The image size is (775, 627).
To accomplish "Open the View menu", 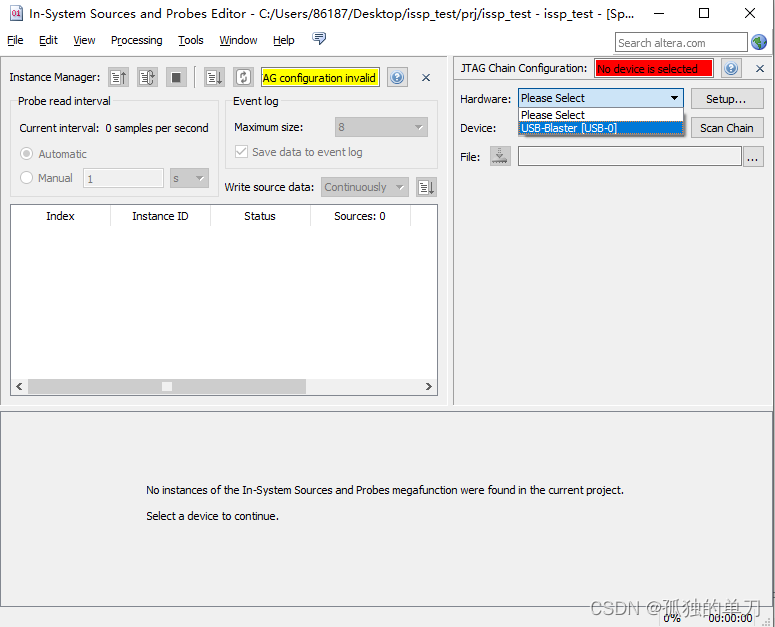I will [84, 40].
